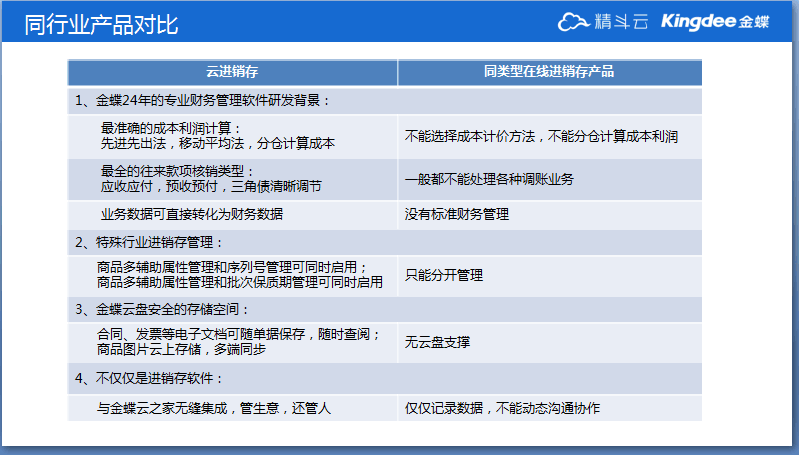Click the 精斗云 cloud logo icon
Screen dimensions: 799x455
pos(574,22)
